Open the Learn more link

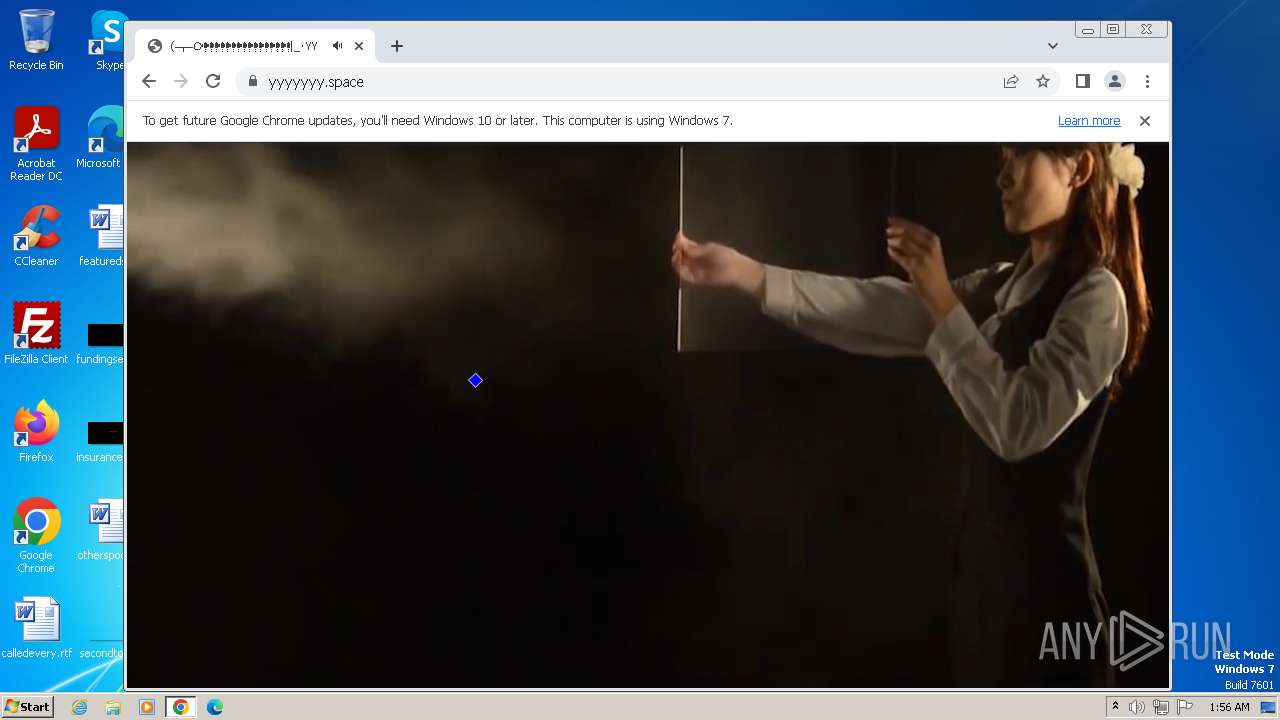1089,121
